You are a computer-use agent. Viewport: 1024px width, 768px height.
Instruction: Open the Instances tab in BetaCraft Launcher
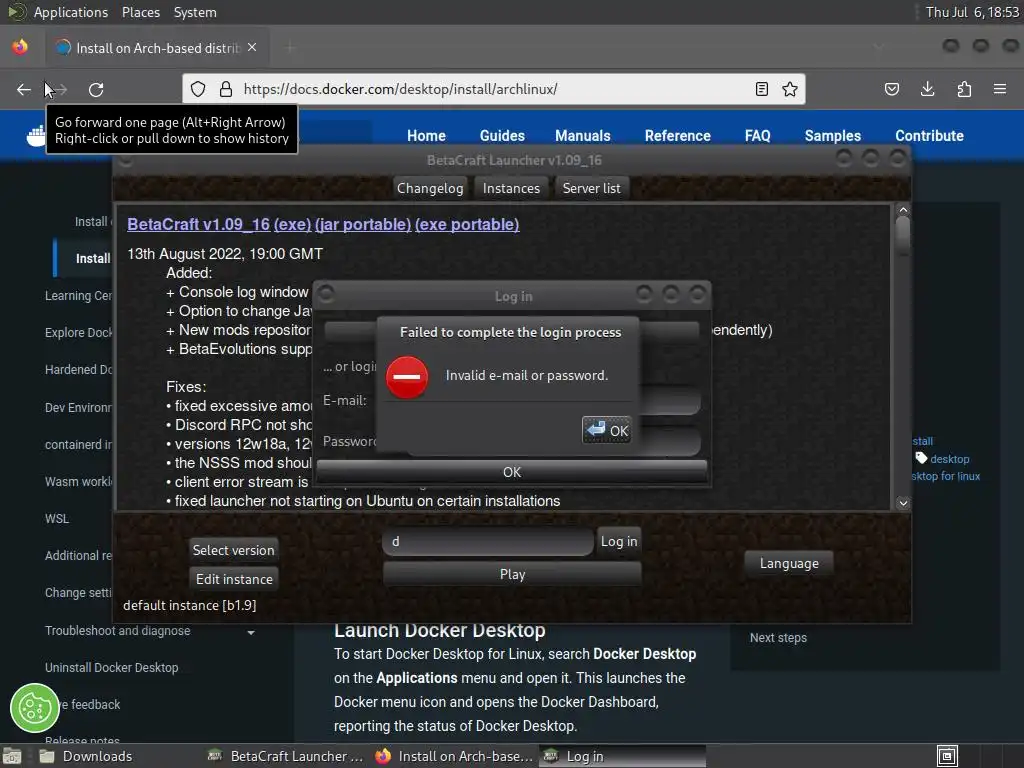511,188
